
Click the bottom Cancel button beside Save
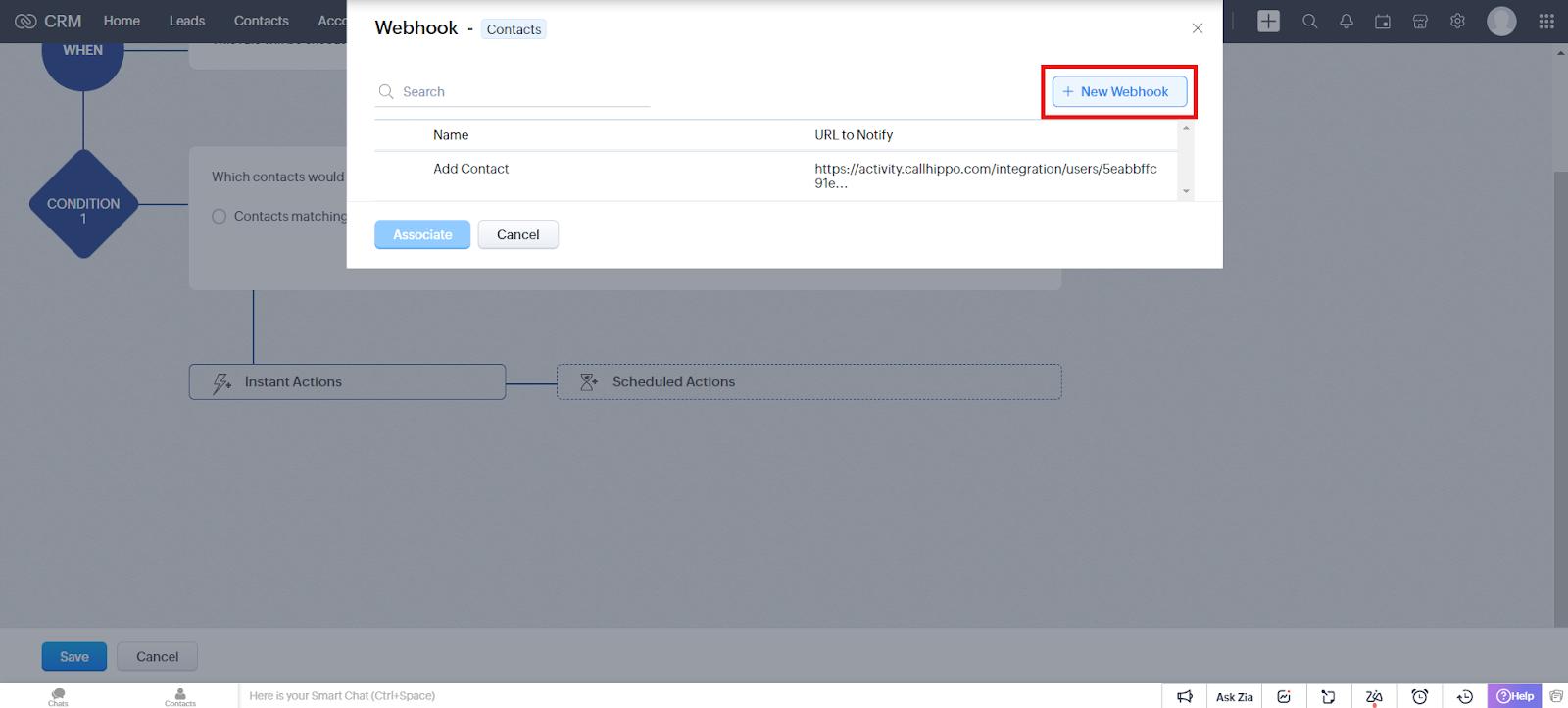157,657
